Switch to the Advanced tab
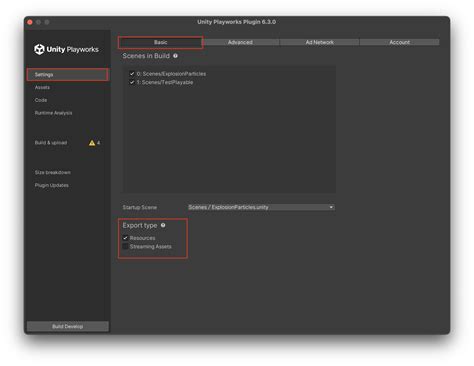The height and width of the screenshot is (366, 474). [x=240, y=42]
